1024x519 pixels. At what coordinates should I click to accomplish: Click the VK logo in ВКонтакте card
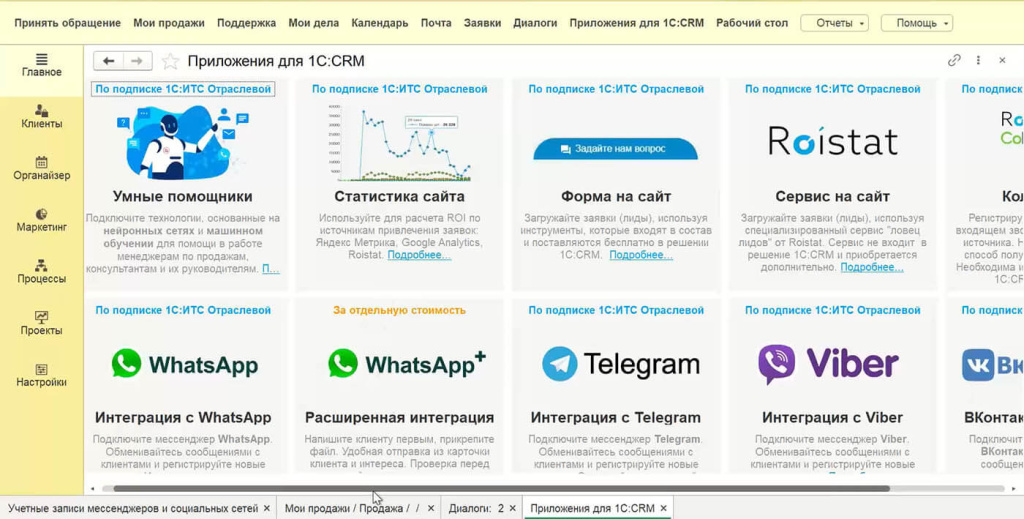992,365
